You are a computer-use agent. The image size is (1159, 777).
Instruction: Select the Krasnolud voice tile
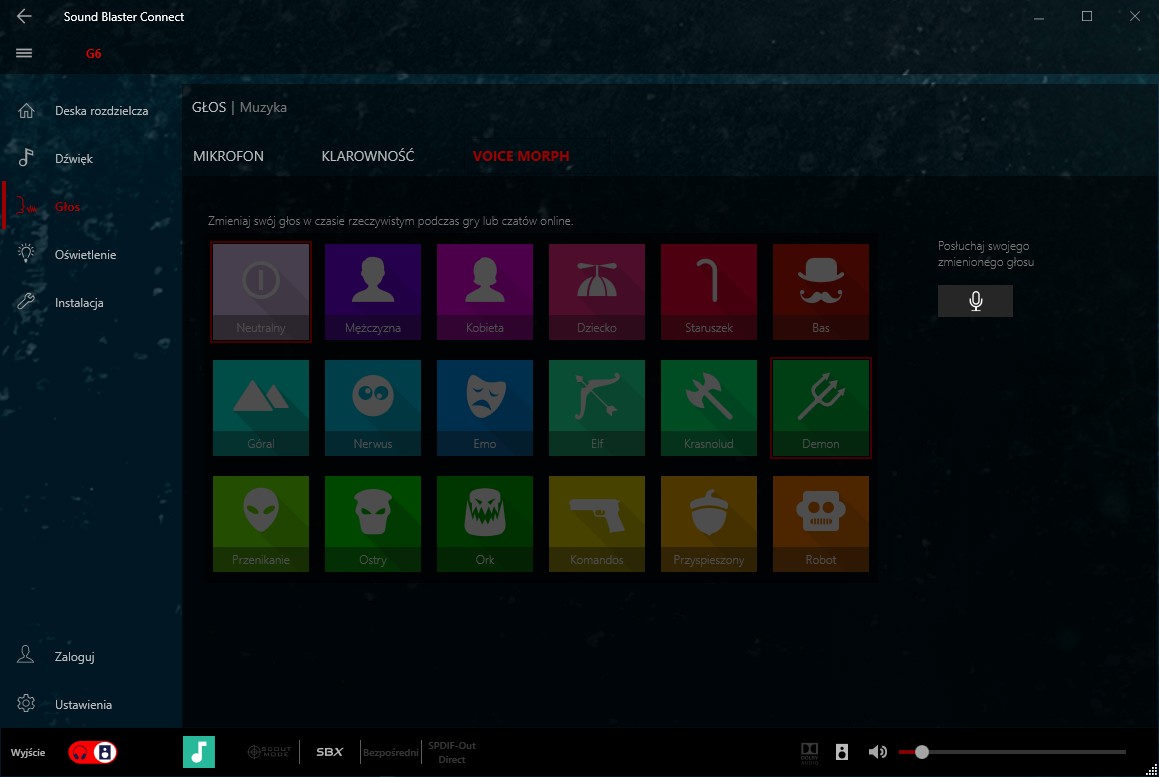[709, 408]
